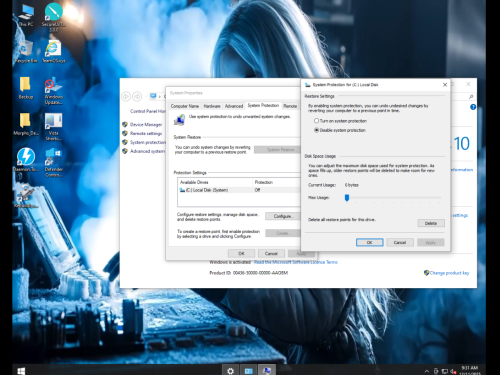The width and height of the screenshot is (500, 375).
Task: Open the Reliability shortcut on desktop
Action: (26, 197)
